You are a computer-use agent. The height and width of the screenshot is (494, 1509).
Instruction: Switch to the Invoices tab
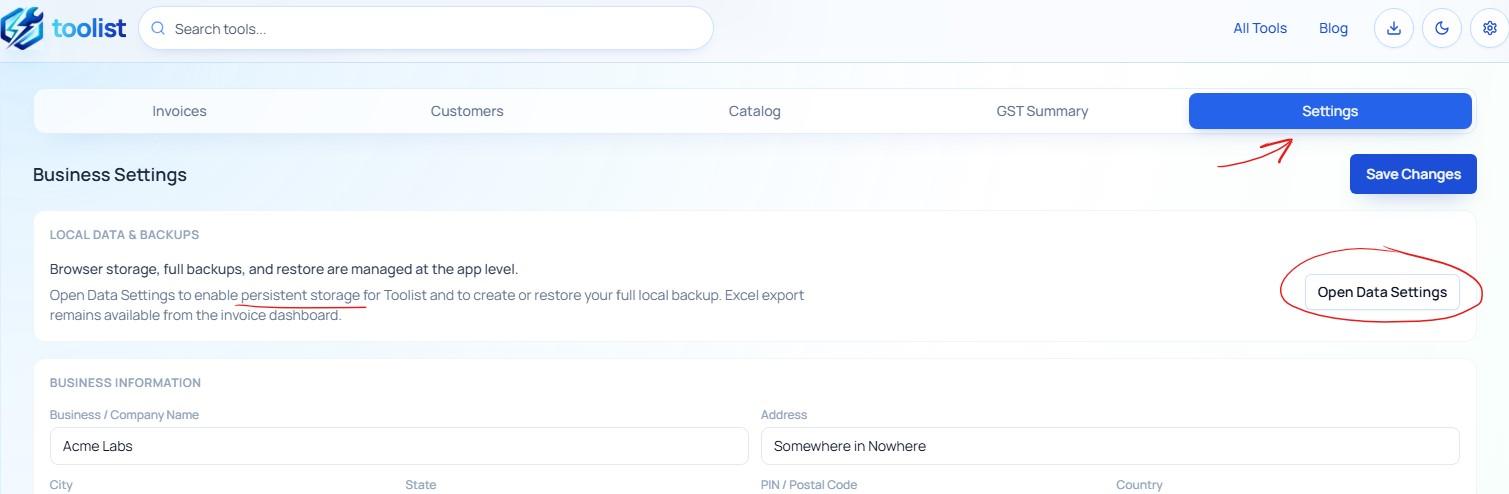tap(179, 111)
